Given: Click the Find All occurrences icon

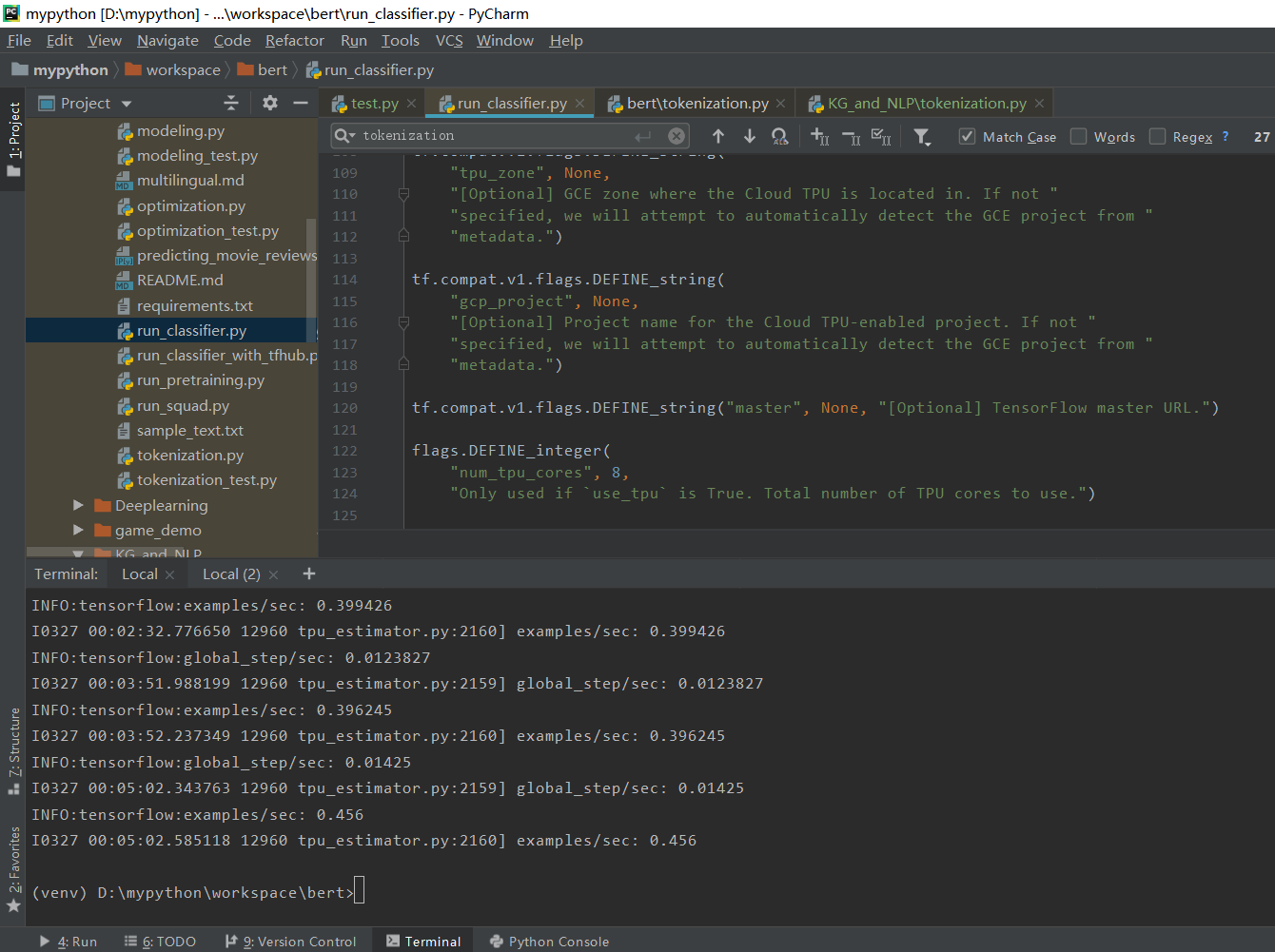Looking at the screenshot, I should tap(779, 136).
